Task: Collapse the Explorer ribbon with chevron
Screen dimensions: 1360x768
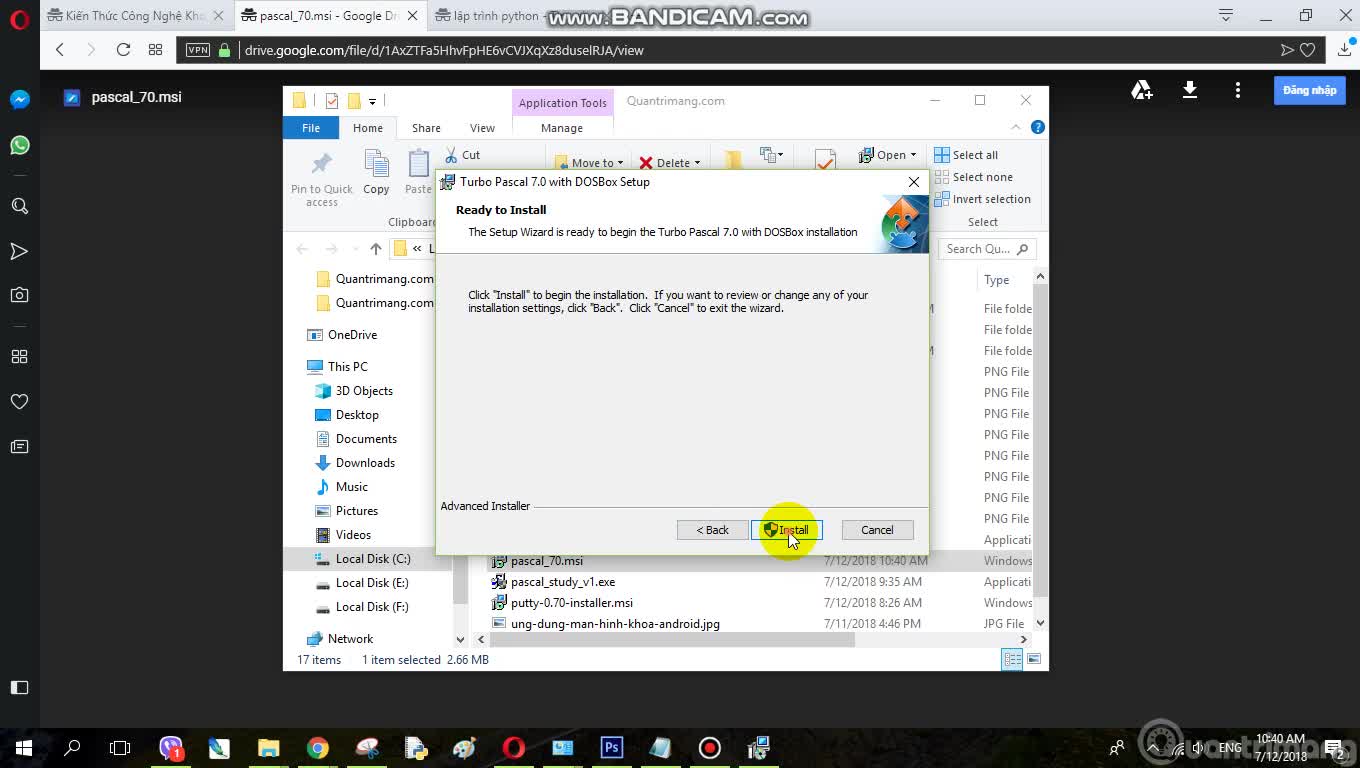Action: (1016, 127)
